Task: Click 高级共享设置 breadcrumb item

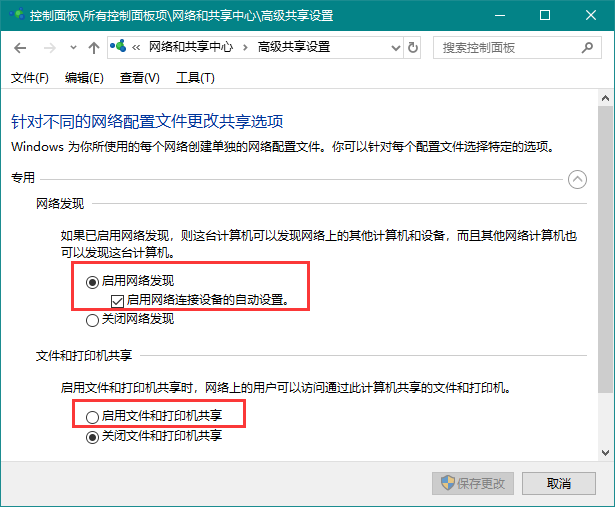Action: [294, 47]
